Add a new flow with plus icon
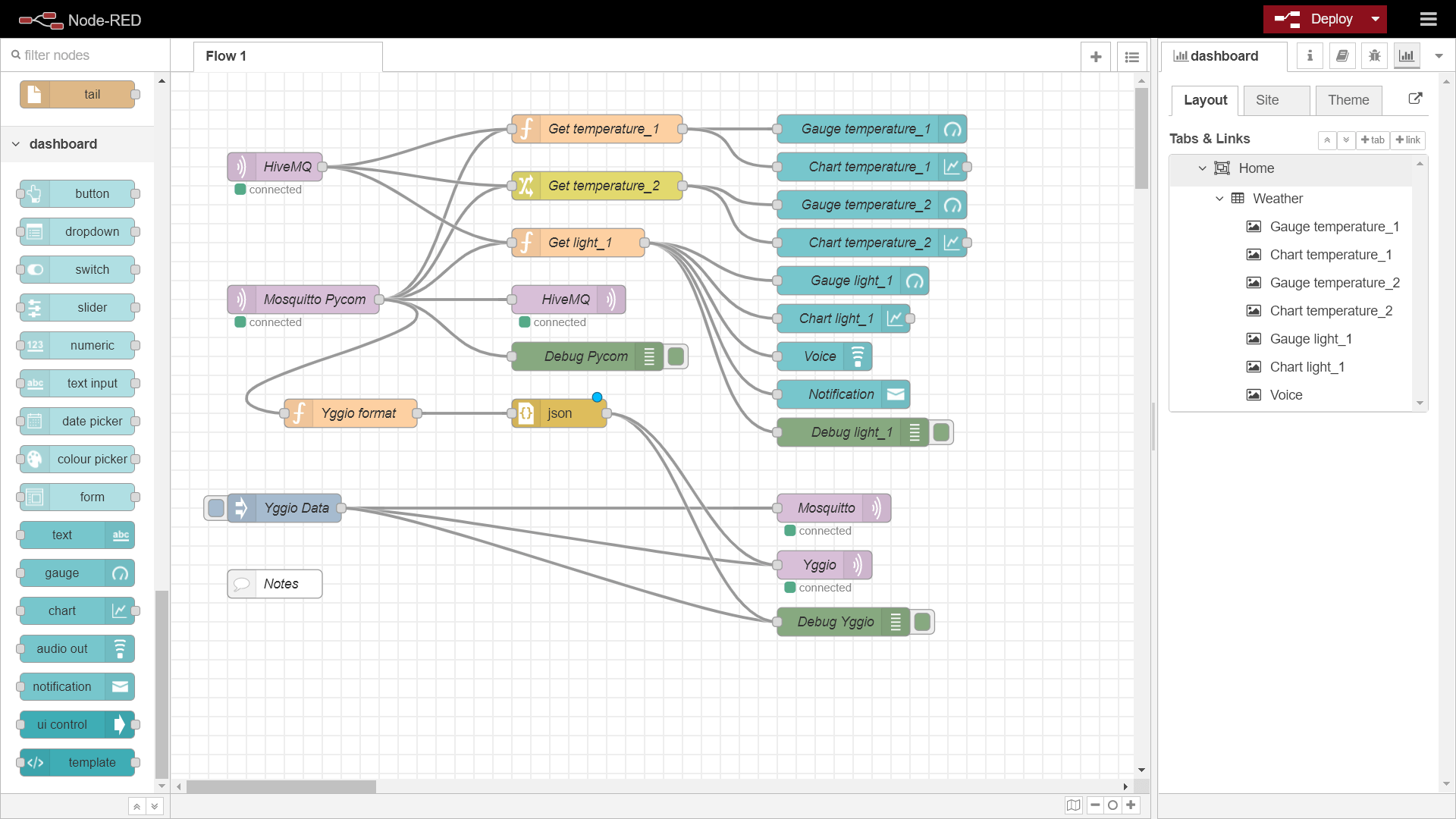Screen dimensions: 1456x819 1095,57
